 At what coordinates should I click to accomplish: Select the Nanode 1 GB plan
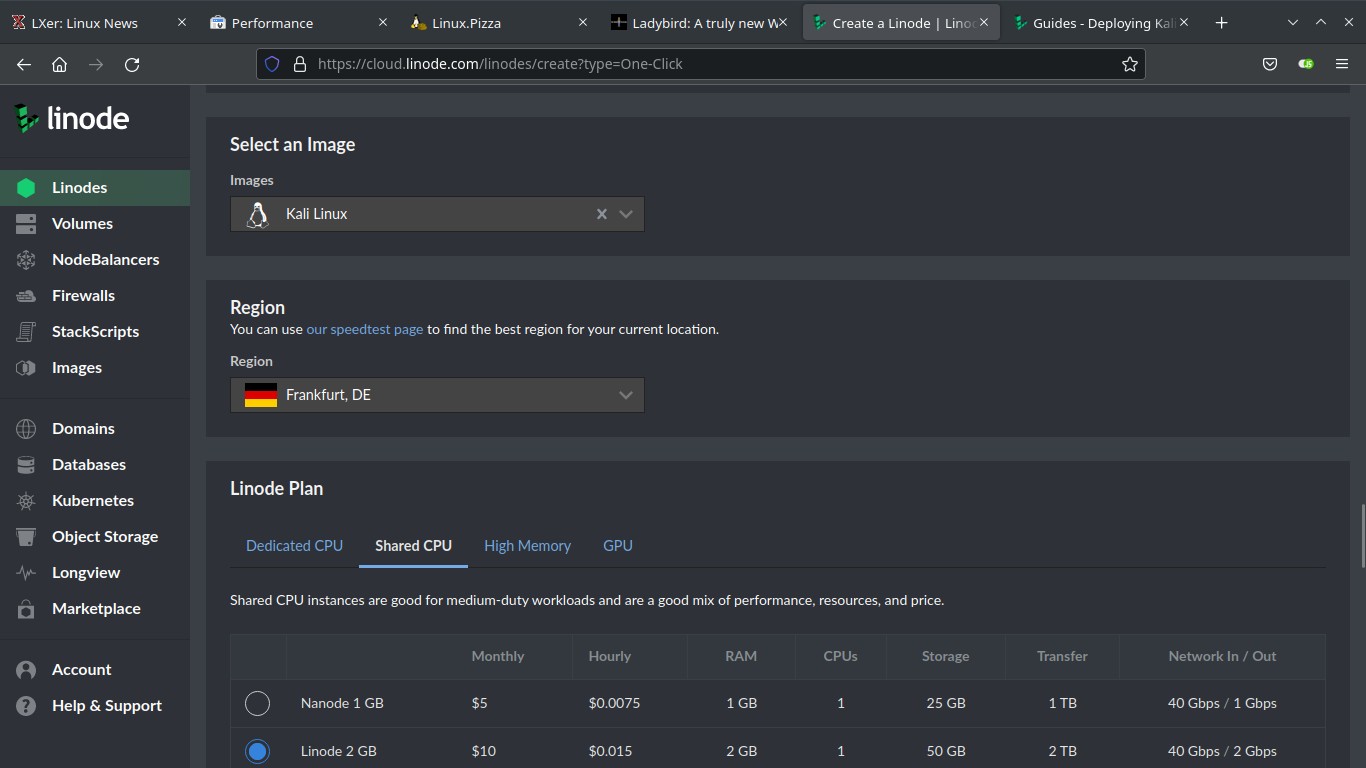tap(257, 703)
